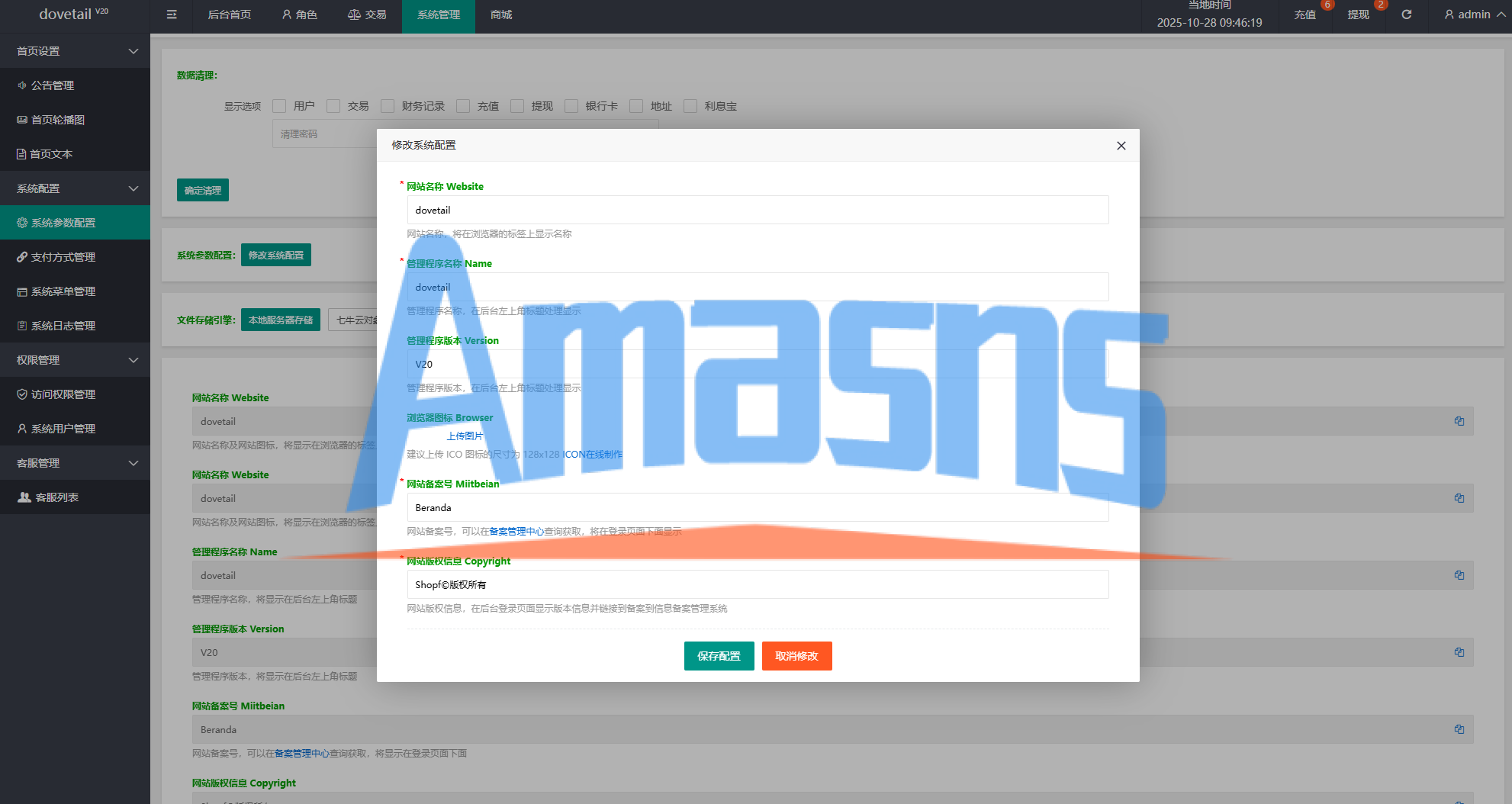Screen dimensions: 1512x804
Task: Open the 充值 recharge notifications
Action: pyautogui.click(x=1305, y=14)
